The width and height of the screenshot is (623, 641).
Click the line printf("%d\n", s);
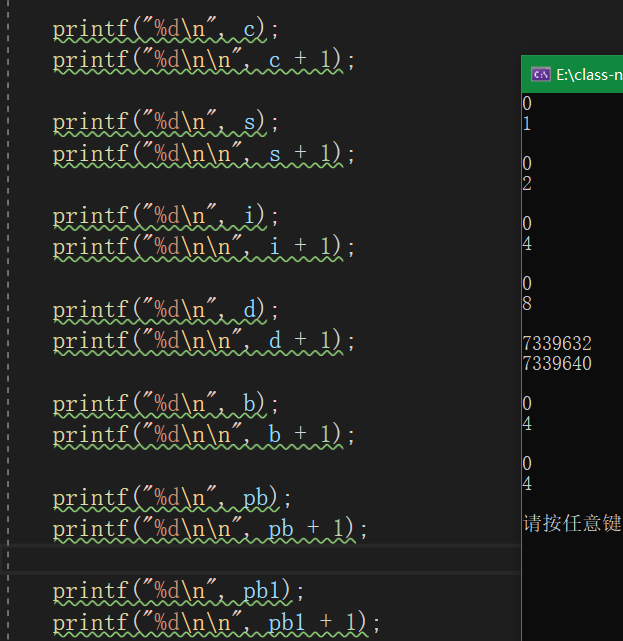pos(166,123)
